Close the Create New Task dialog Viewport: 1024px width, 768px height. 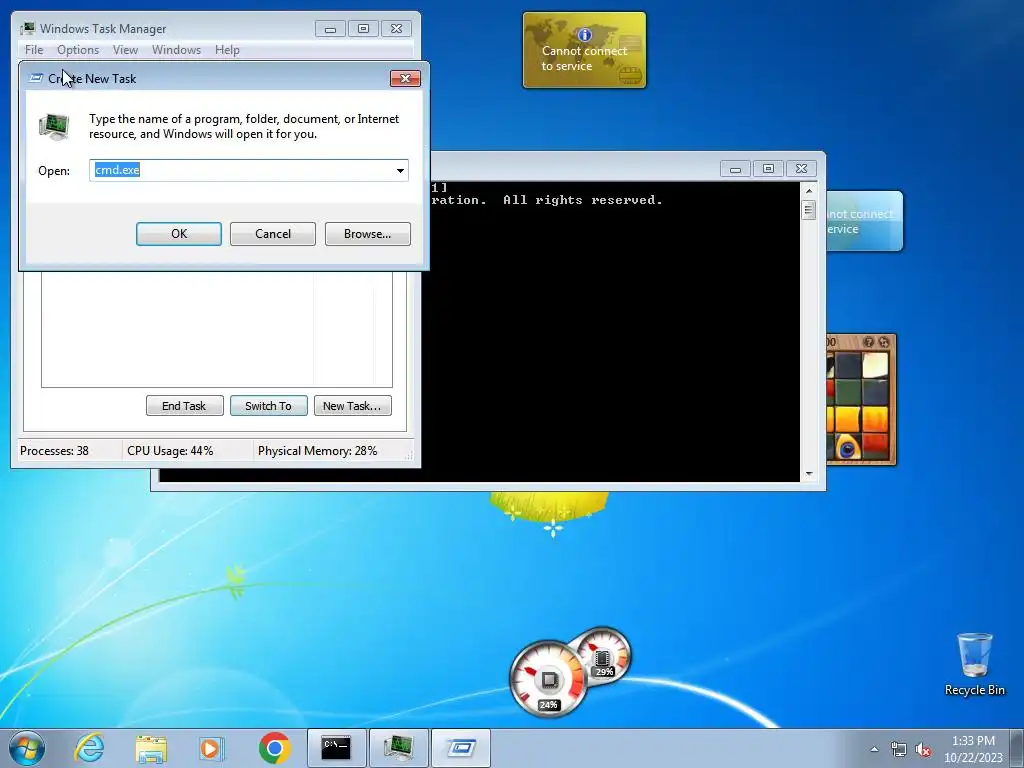pyautogui.click(x=405, y=78)
